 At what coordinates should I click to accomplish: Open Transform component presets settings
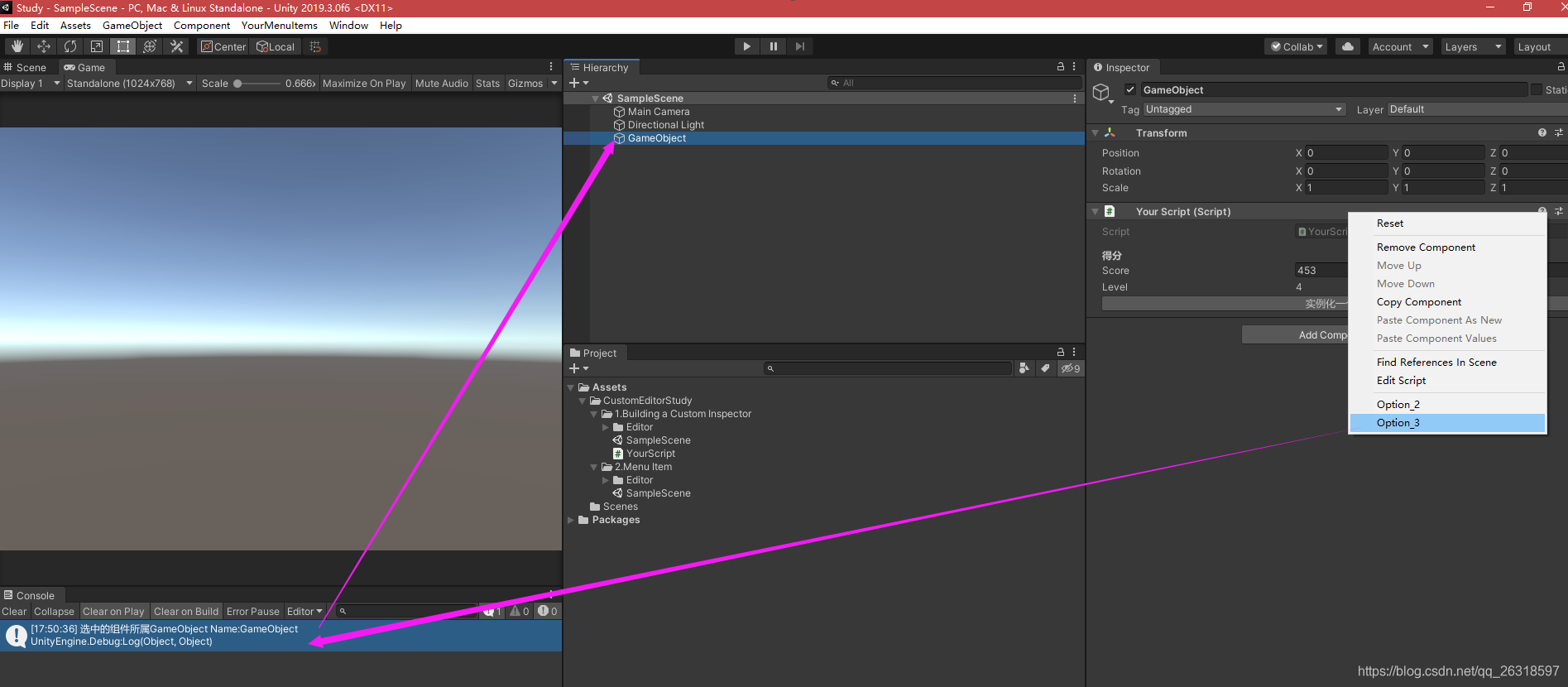point(1559,132)
